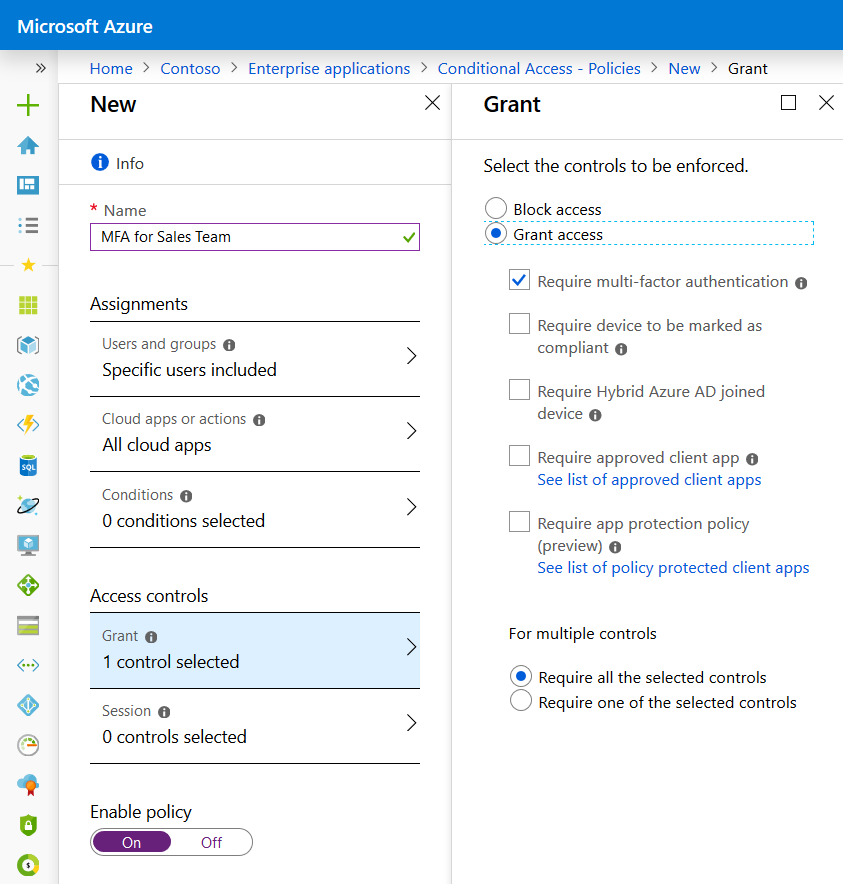Click info icon beside Grant label
843x884 pixels.
tap(151, 637)
